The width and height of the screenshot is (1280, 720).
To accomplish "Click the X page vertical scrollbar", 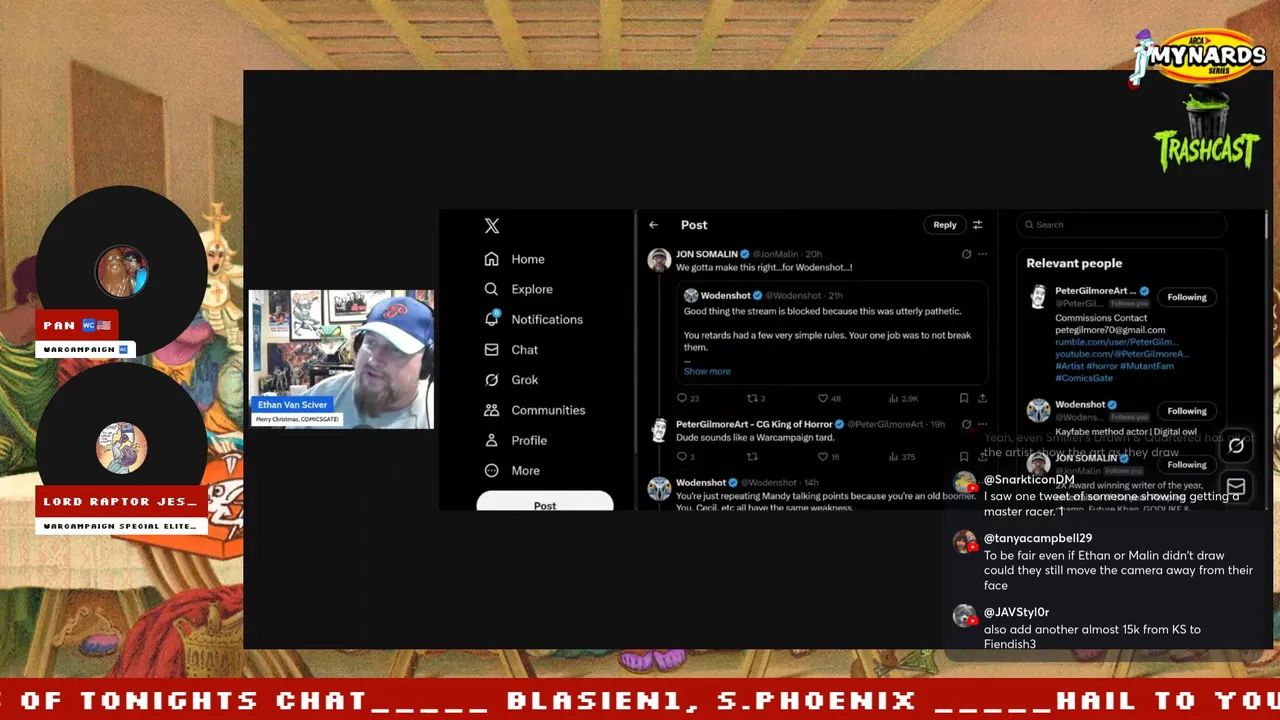I will click(x=1266, y=225).
